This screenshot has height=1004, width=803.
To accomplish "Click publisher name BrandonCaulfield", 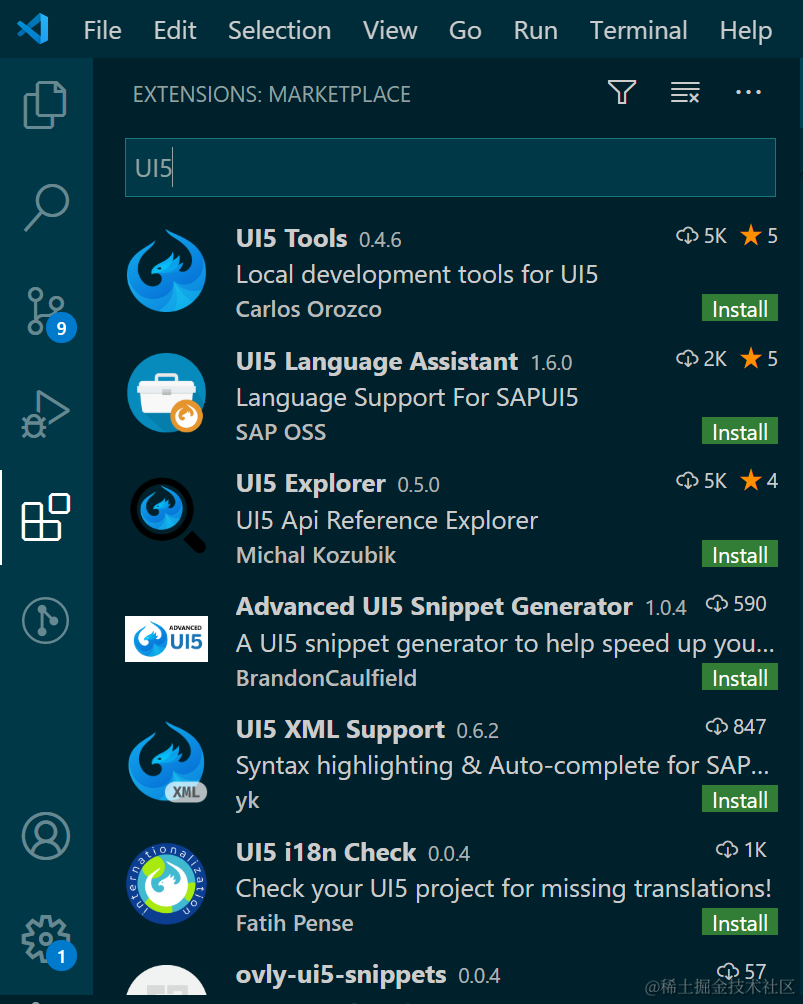I will click(326, 678).
